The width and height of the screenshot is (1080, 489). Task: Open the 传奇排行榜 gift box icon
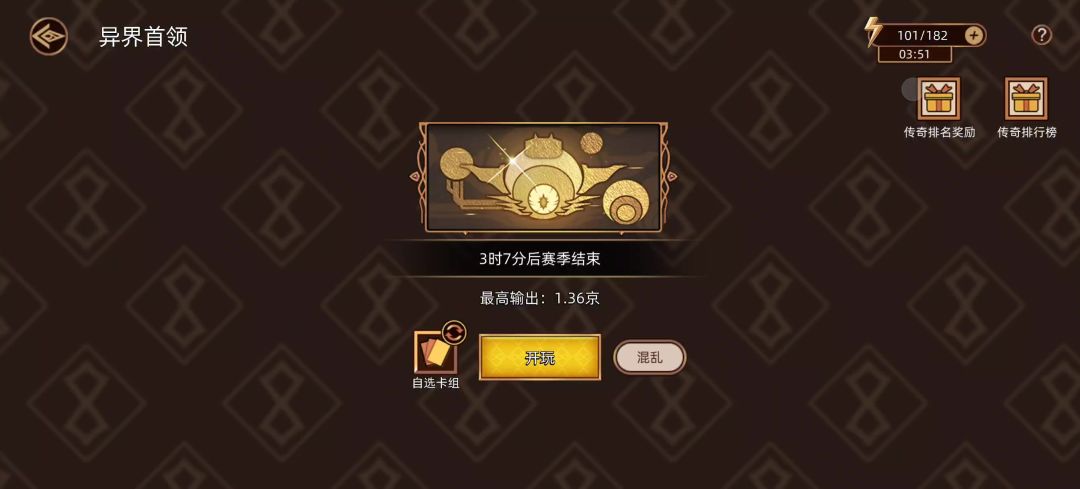tap(1026, 99)
